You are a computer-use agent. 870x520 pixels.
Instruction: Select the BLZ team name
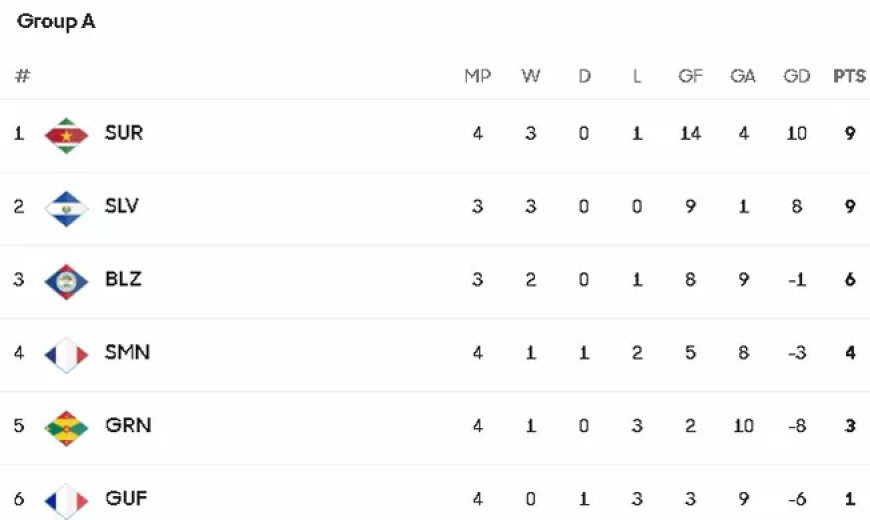[123, 280]
